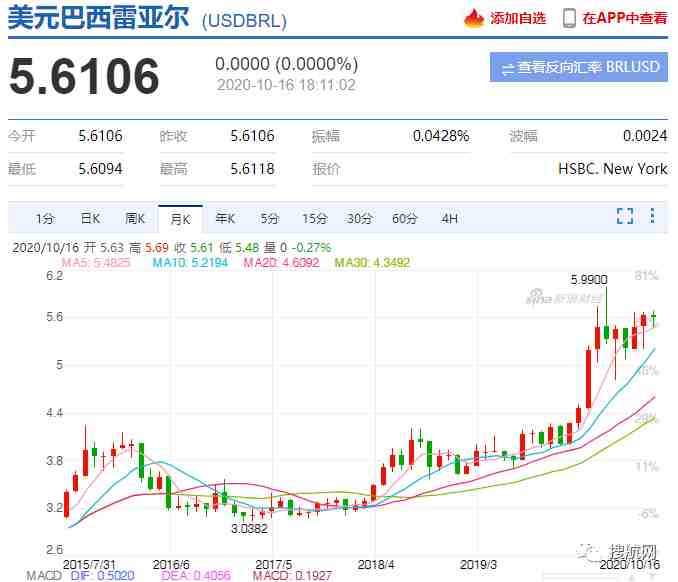
Task: Switch to the 日K chart tab
Action: 90,219
